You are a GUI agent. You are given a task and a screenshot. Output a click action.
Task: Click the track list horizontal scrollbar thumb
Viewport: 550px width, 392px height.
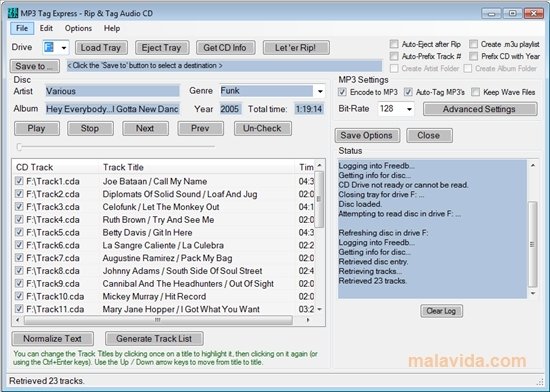[158, 320]
